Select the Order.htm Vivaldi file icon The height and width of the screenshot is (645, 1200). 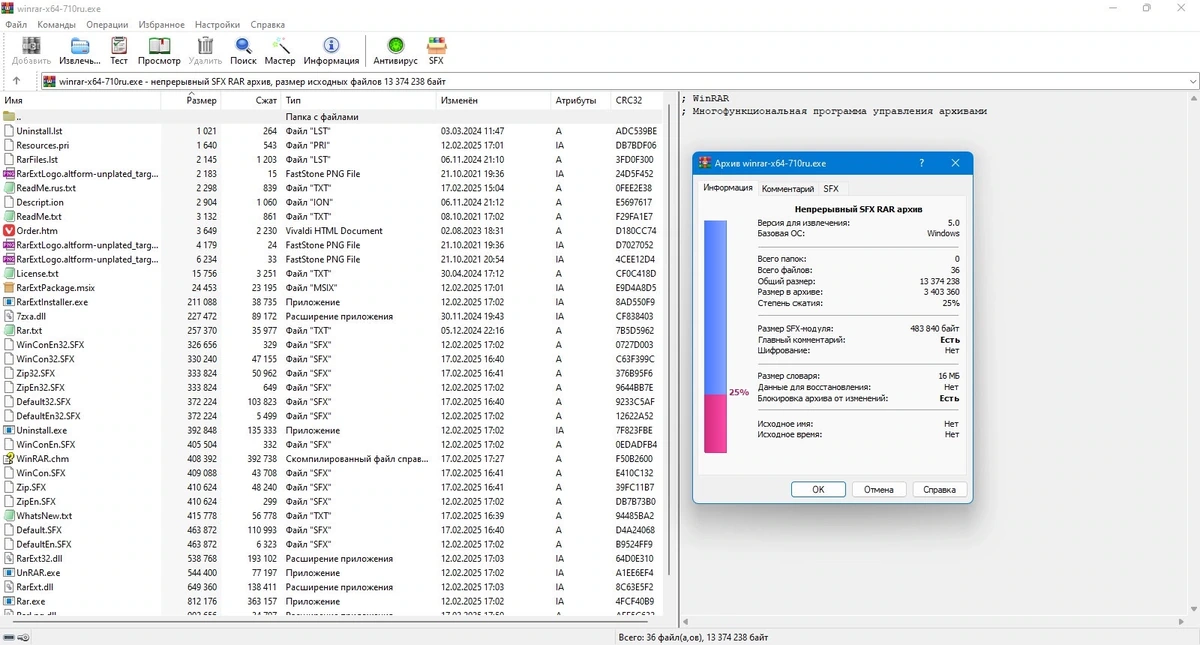coord(9,231)
